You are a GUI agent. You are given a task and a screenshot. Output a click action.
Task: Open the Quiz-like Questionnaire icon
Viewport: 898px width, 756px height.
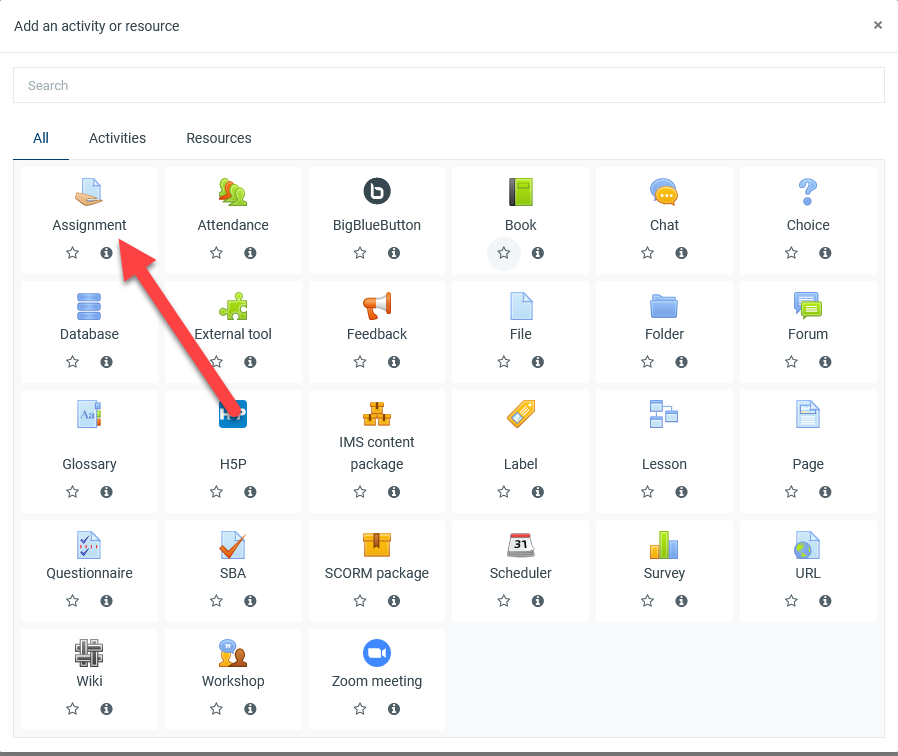click(x=89, y=545)
